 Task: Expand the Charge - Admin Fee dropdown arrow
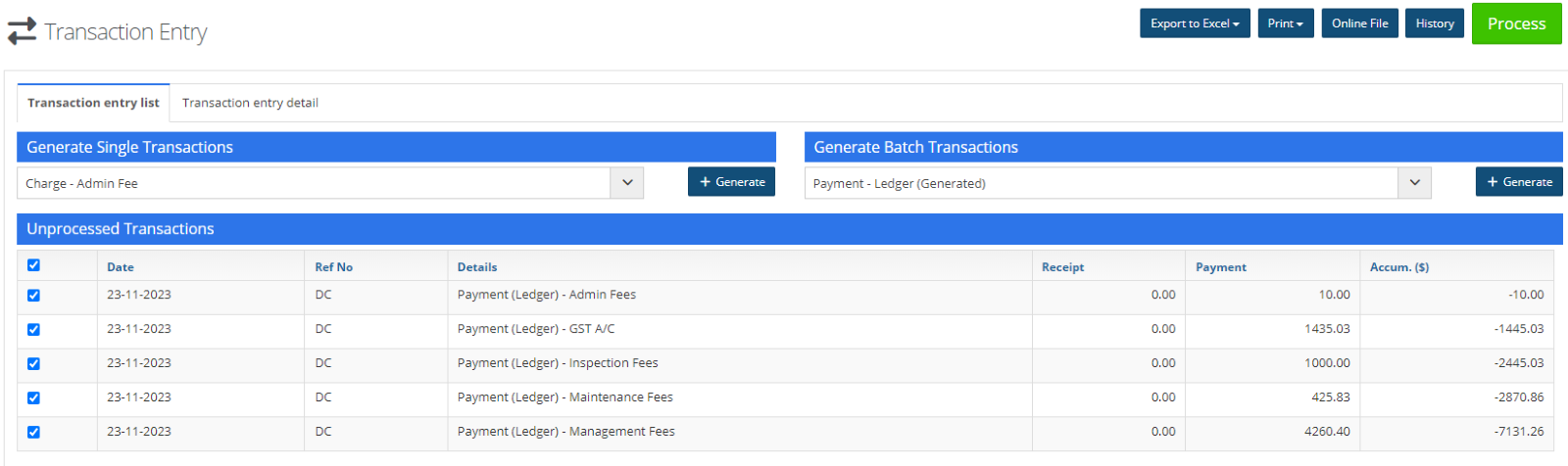627,183
